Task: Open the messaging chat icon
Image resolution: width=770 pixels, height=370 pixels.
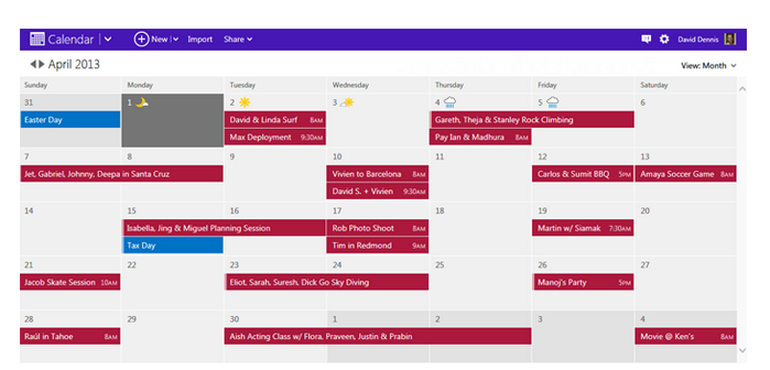Action: point(646,39)
